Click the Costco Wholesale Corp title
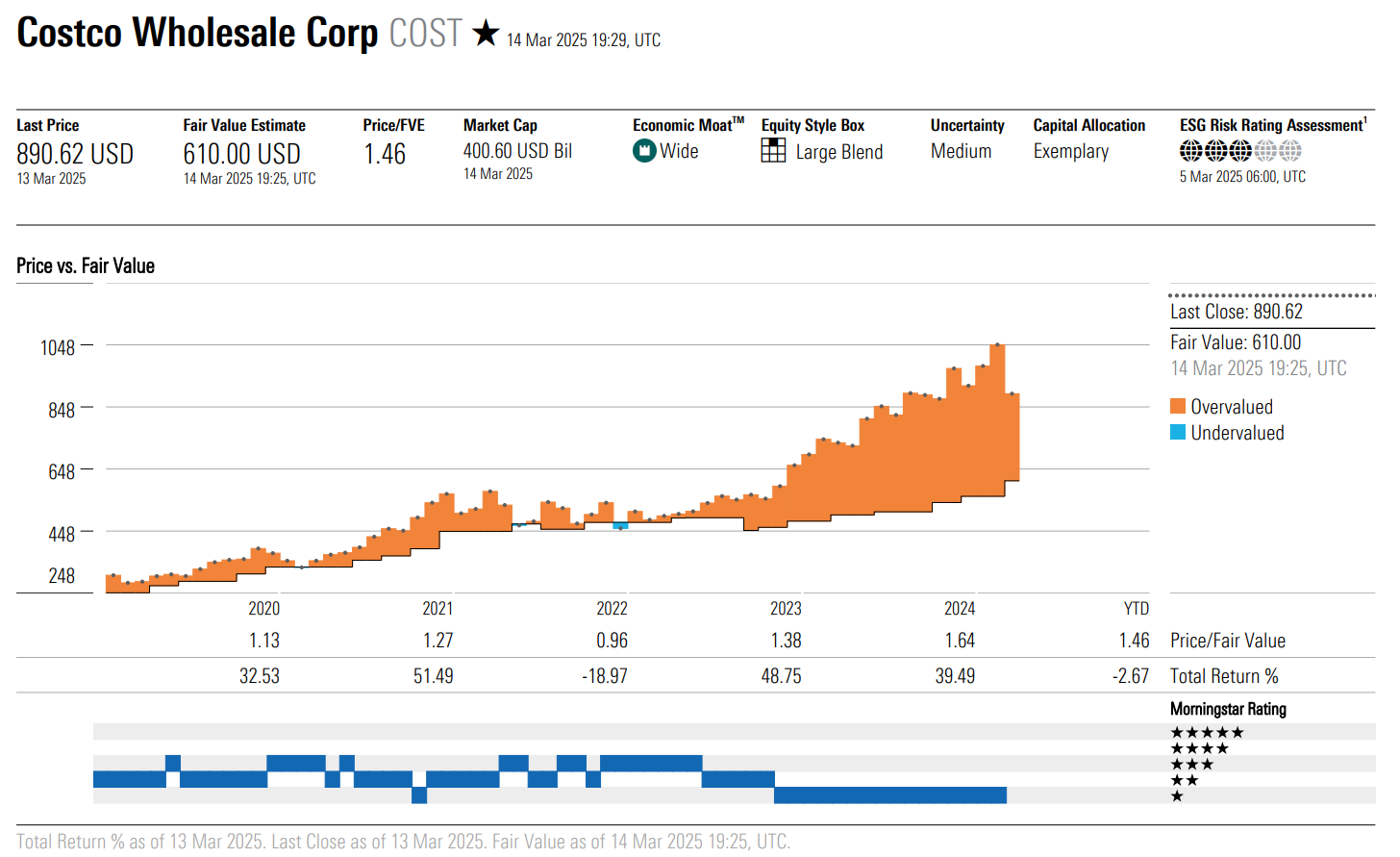 [198, 33]
